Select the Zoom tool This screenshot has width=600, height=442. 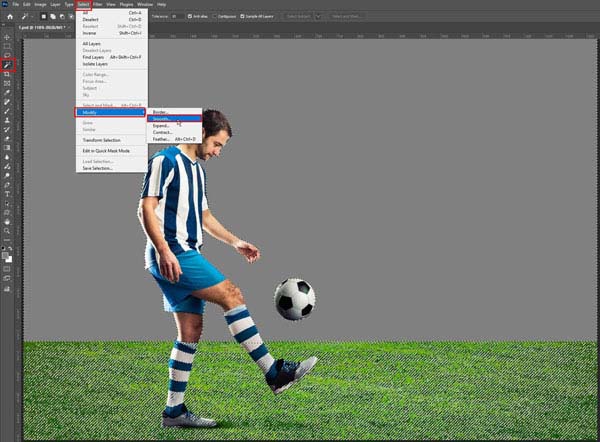click(x=7, y=231)
